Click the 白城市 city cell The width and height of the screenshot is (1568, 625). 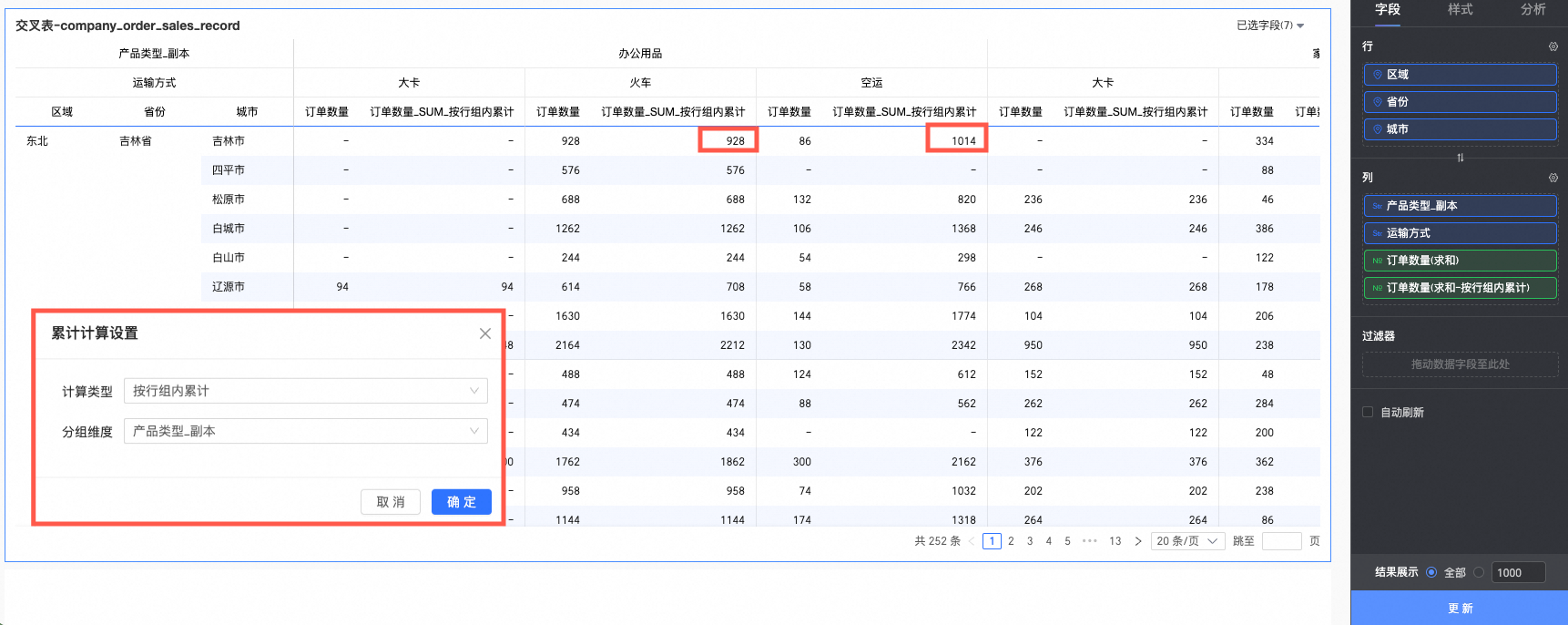[x=229, y=229]
